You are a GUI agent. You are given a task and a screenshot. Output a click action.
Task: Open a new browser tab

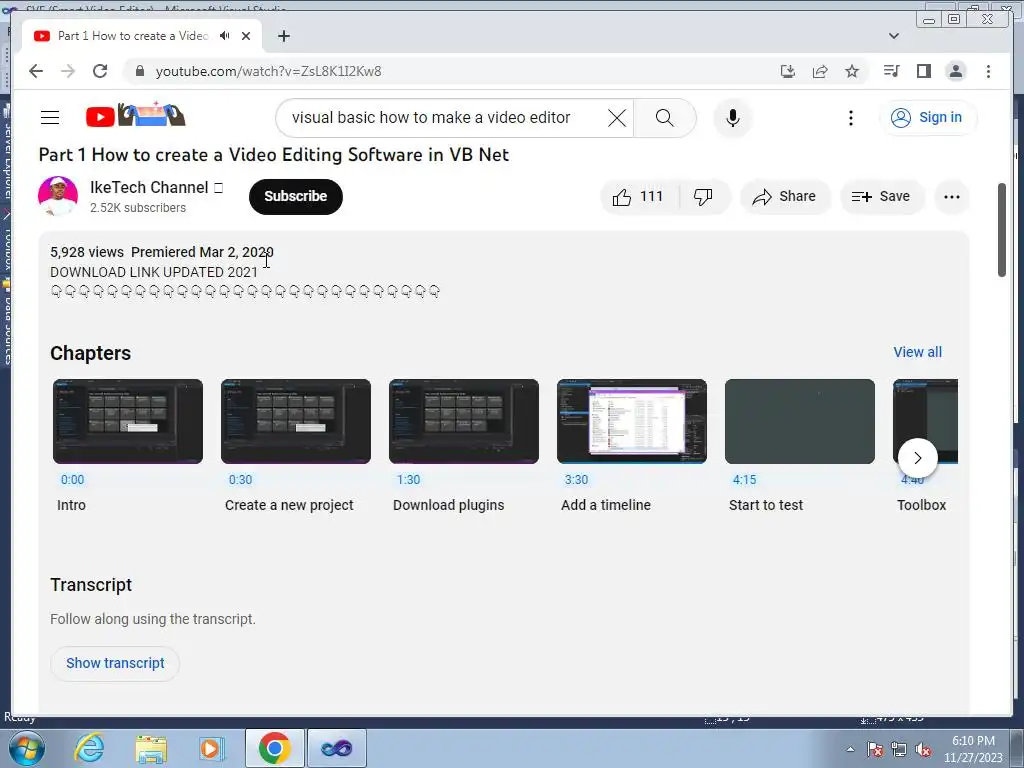point(283,36)
